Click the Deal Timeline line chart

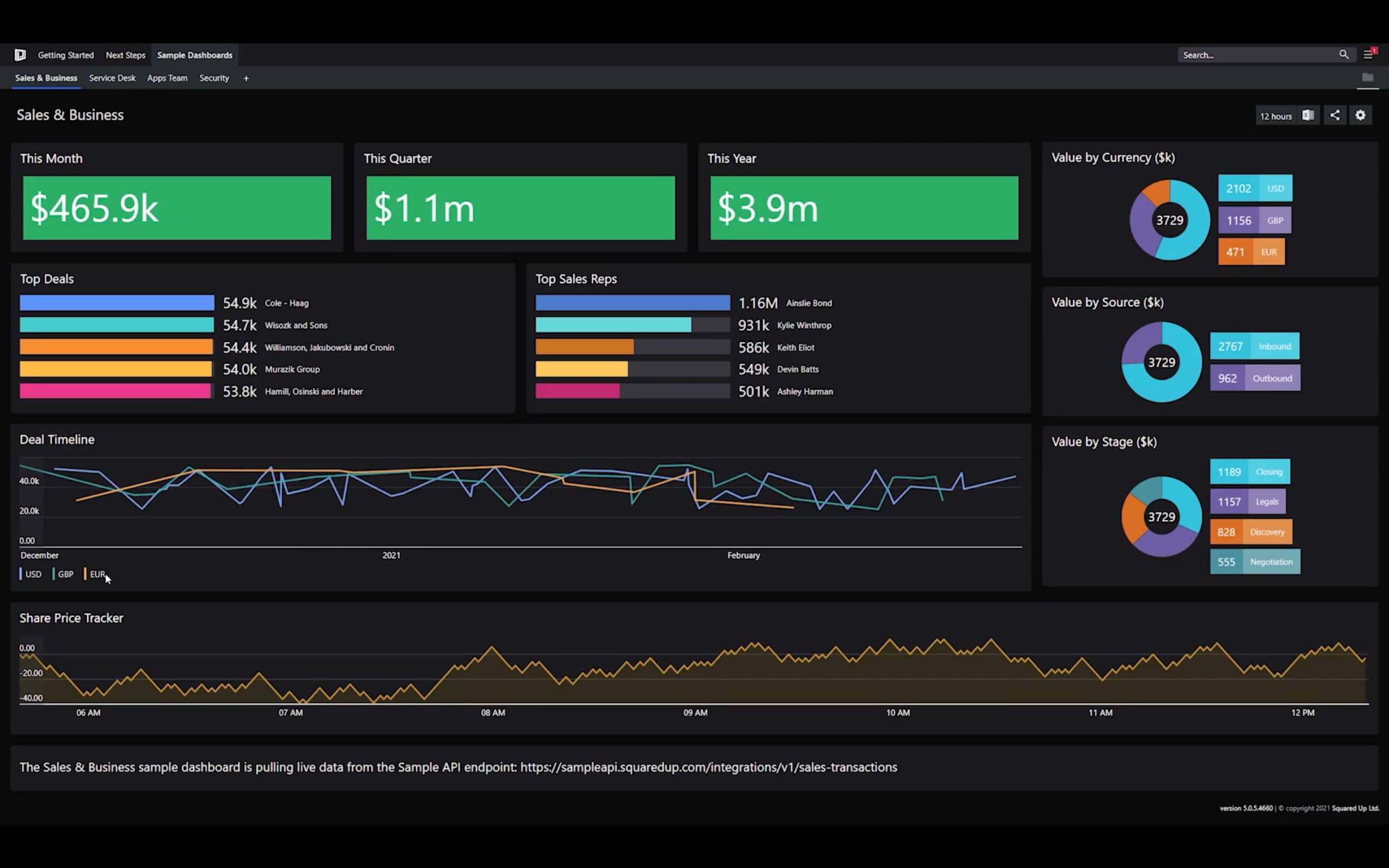520,502
